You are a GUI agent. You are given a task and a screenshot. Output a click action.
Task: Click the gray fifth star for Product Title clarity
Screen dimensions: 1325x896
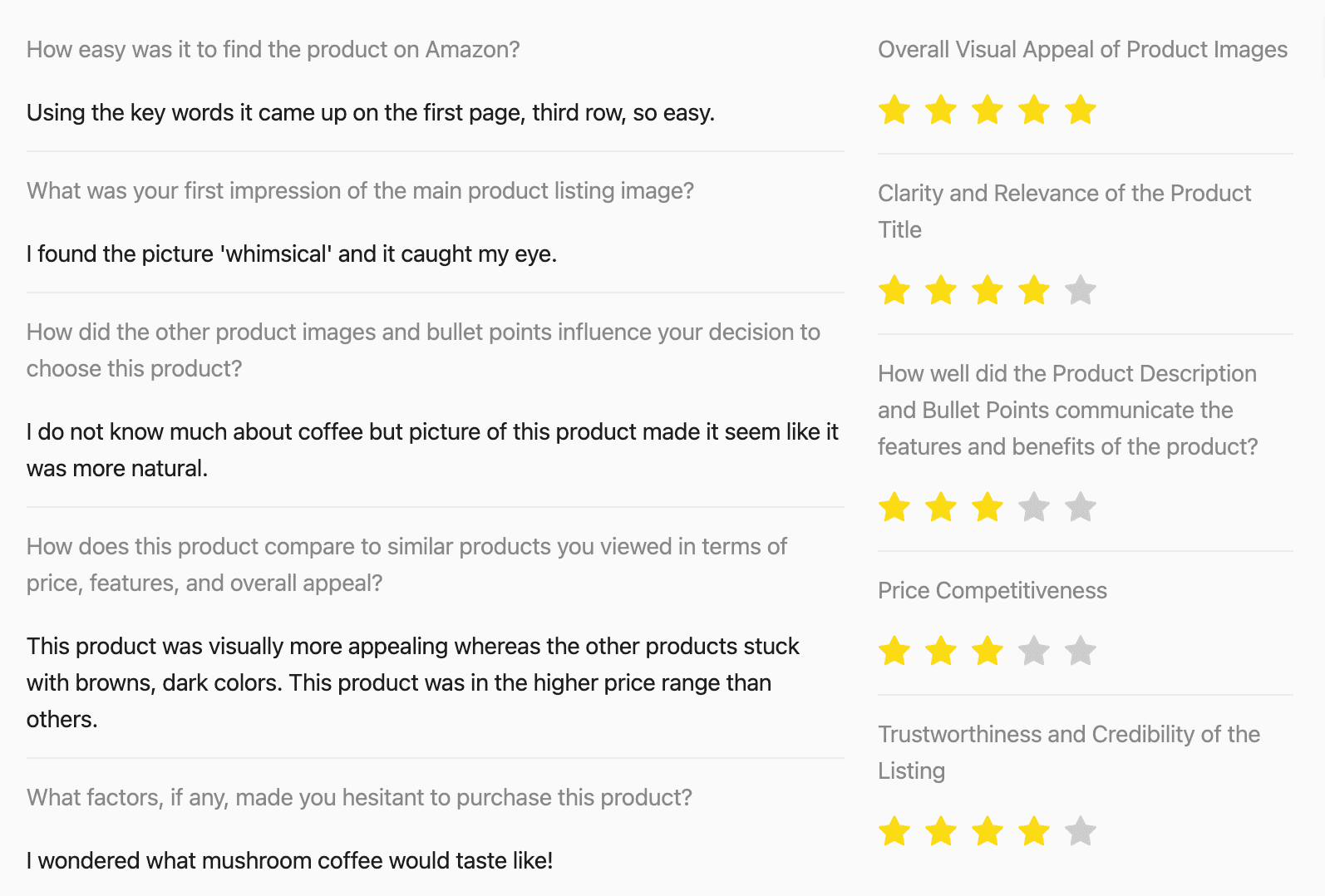tap(1081, 290)
